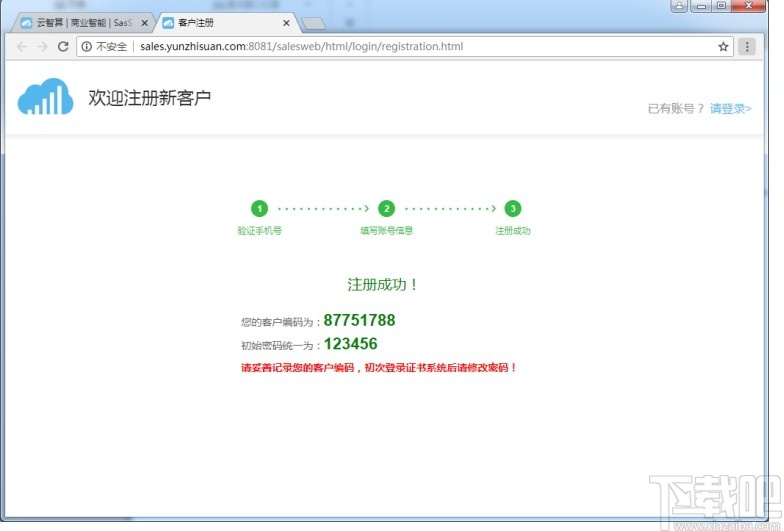Minimize the browser window

(701, 6)
